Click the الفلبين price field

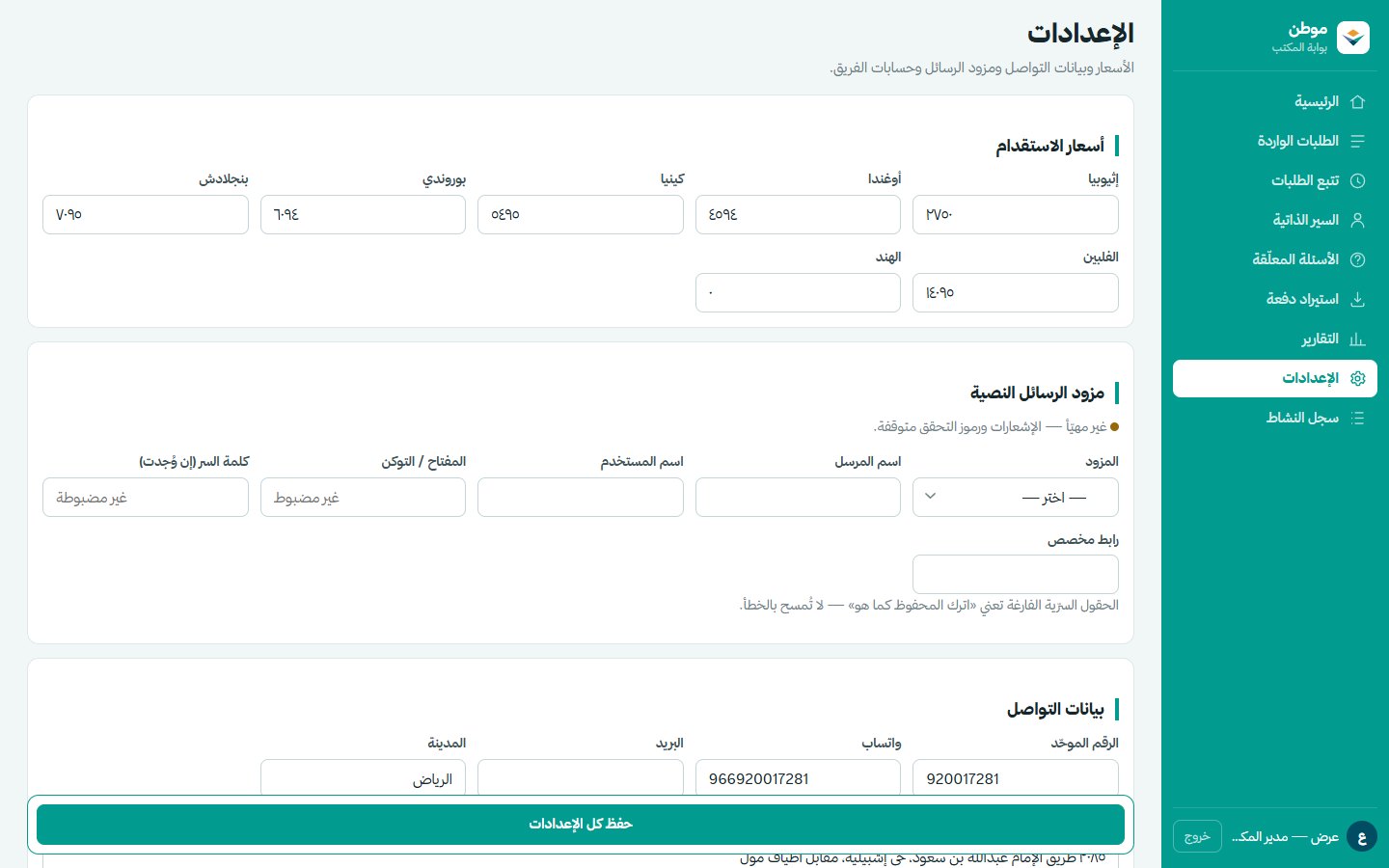pyautogui.click(x=1016, y=292)
